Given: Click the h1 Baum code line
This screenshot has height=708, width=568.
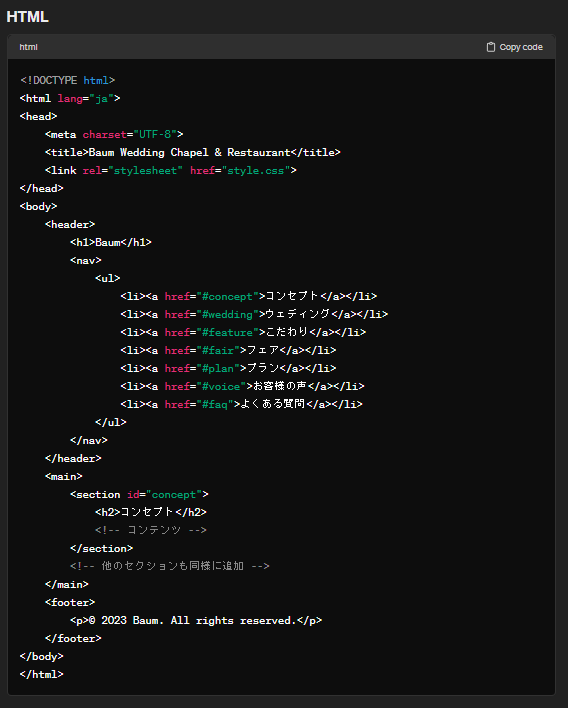Looking at the screenshot, I should 111,242.
